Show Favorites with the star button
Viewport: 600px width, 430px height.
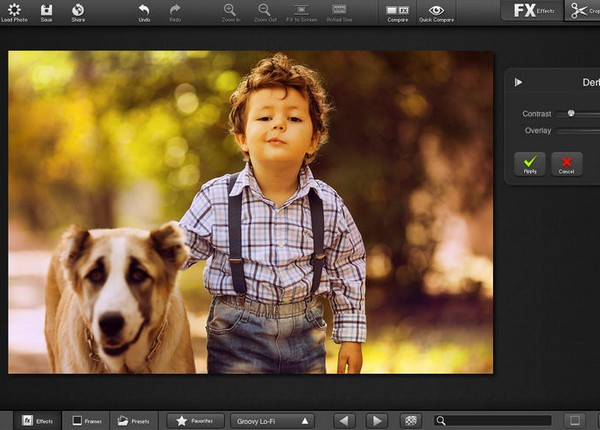195,421
